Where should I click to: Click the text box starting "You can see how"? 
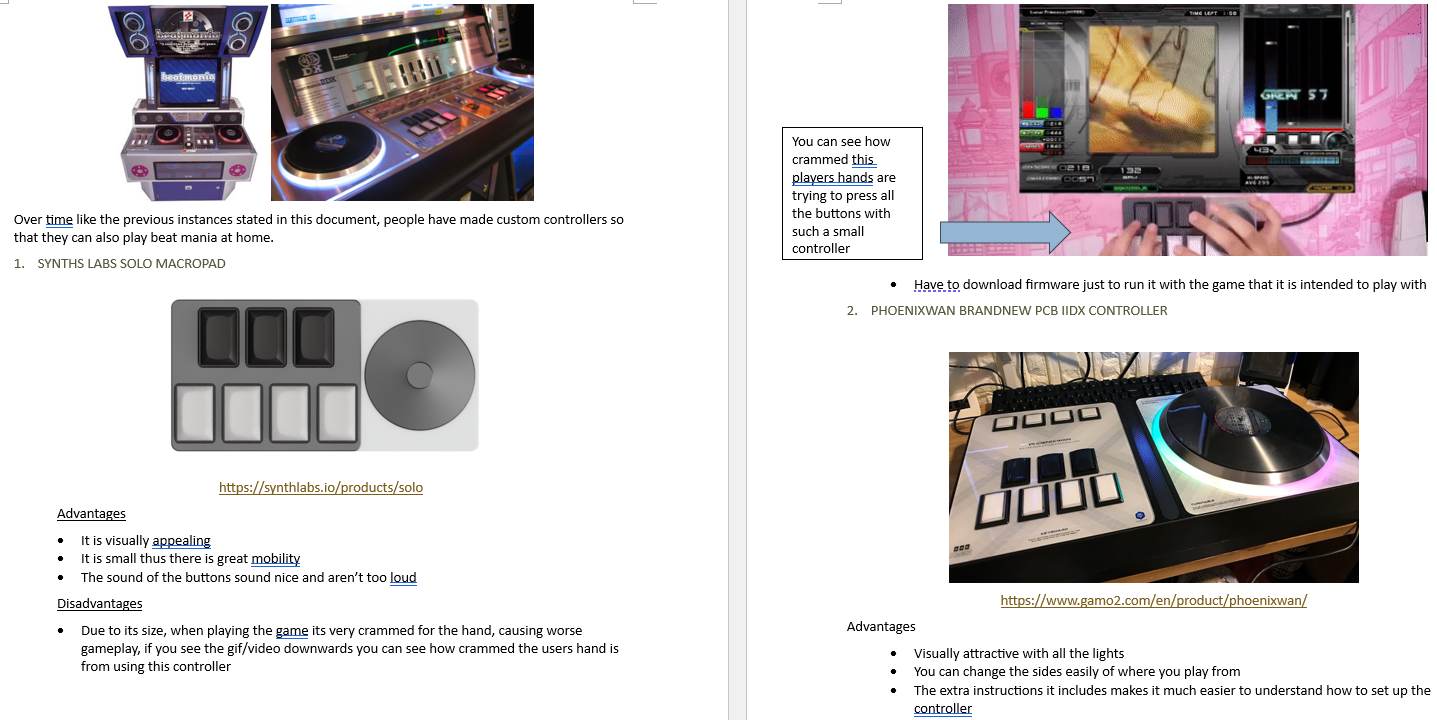click(x=852, y=194)
